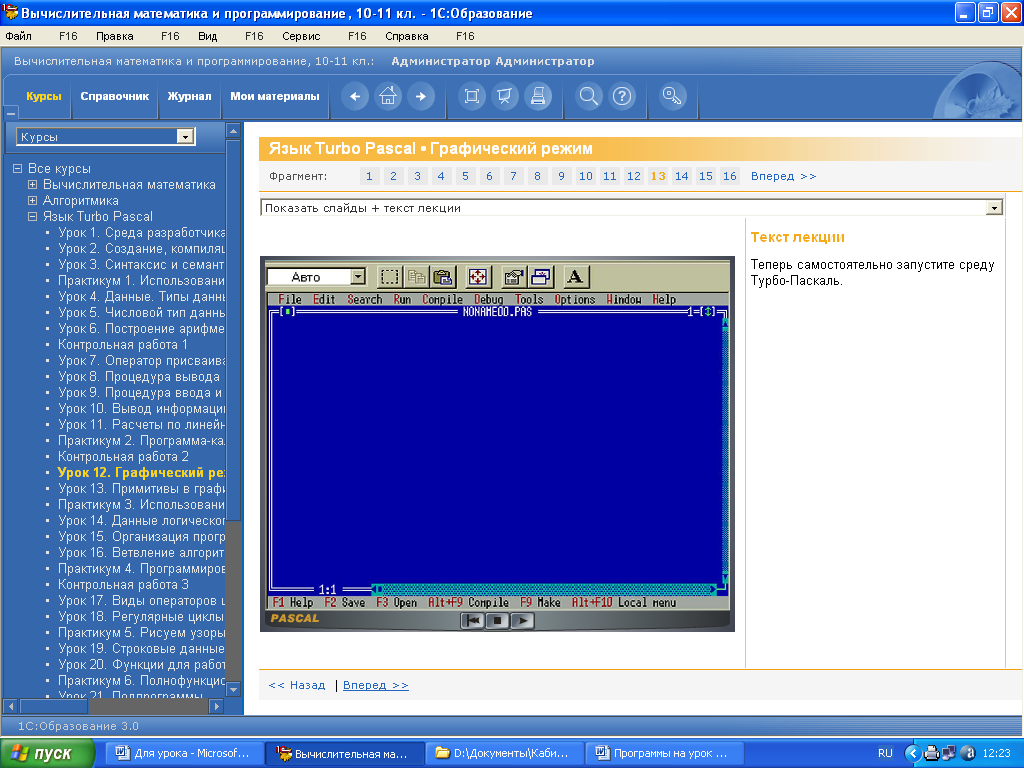Open the Авто font size dropdown
Image resolution: width=1024 pixels, height=768 pixels.
tap(358, 277)
